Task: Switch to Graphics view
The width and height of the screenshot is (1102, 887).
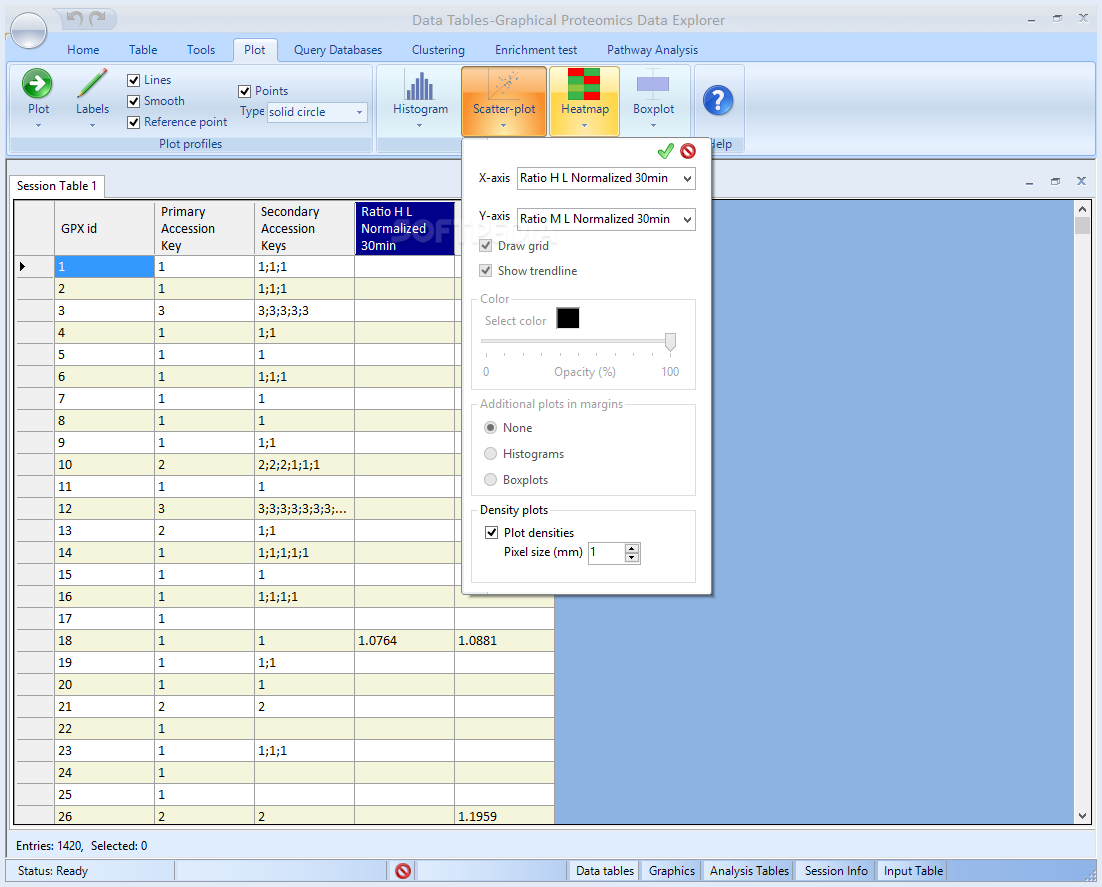Action: (671, 871)
